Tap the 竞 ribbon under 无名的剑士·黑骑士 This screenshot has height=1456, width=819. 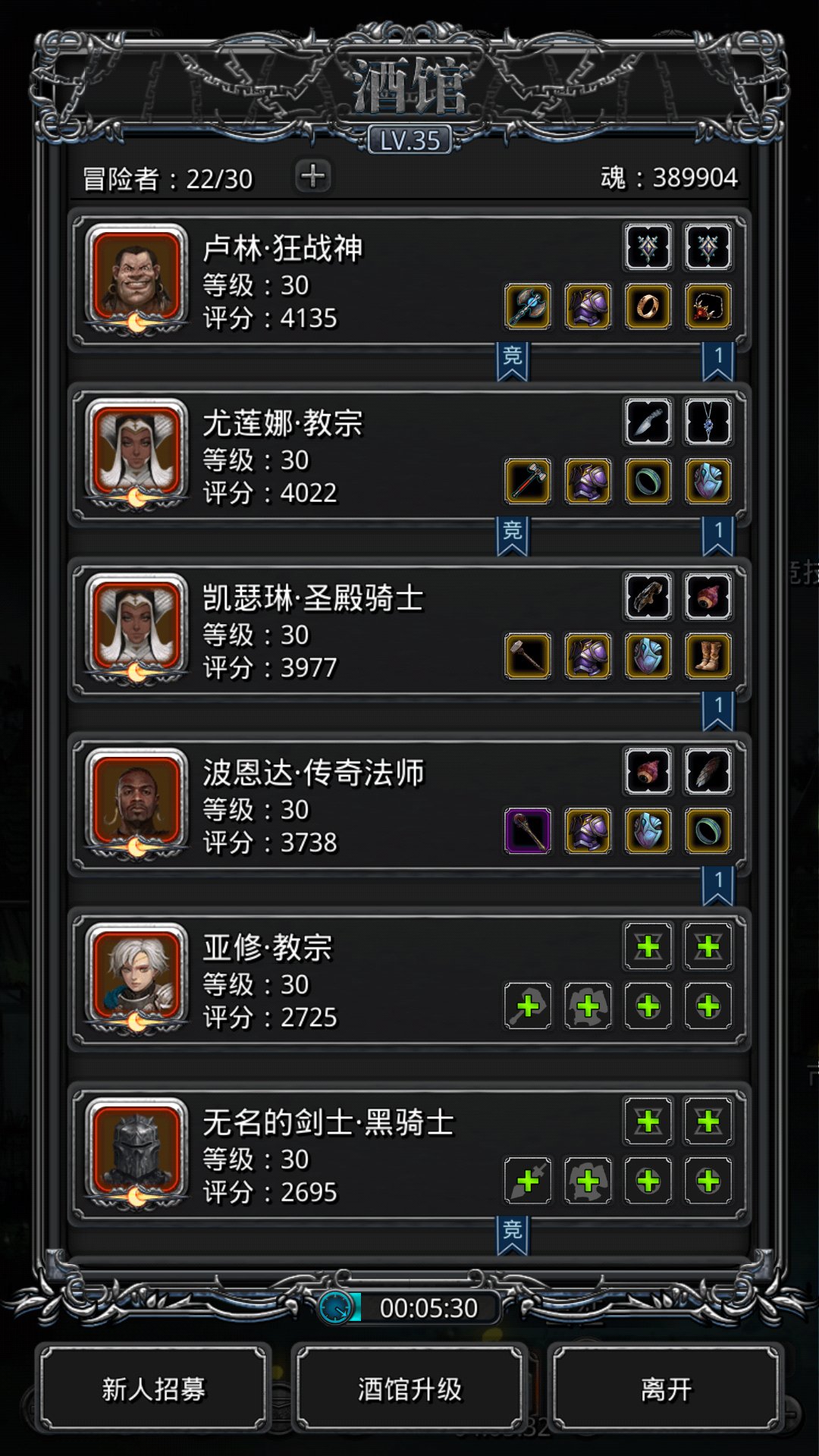pos(513,1235)
